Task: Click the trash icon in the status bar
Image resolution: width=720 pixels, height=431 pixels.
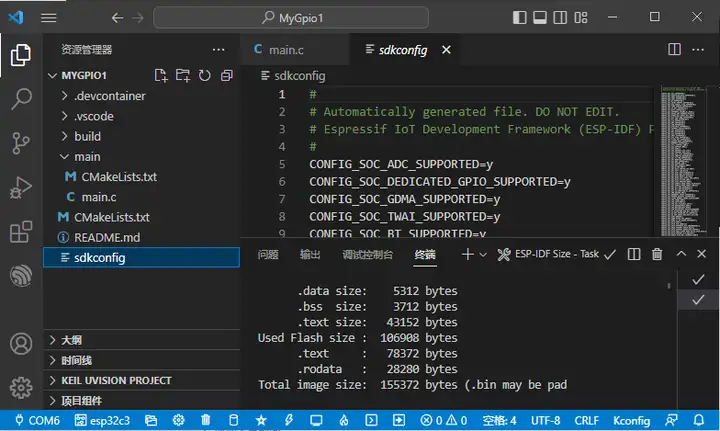Action: pos(206,421)
